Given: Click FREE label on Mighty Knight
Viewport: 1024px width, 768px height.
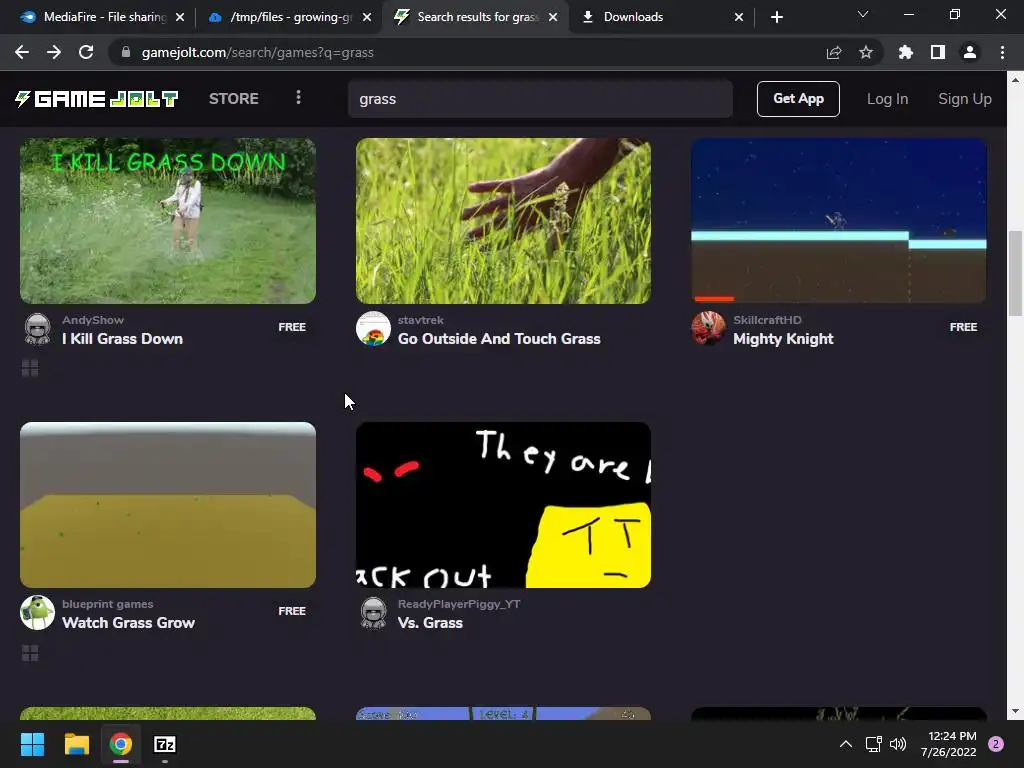Looking at the screenshot, I should 963,327.
